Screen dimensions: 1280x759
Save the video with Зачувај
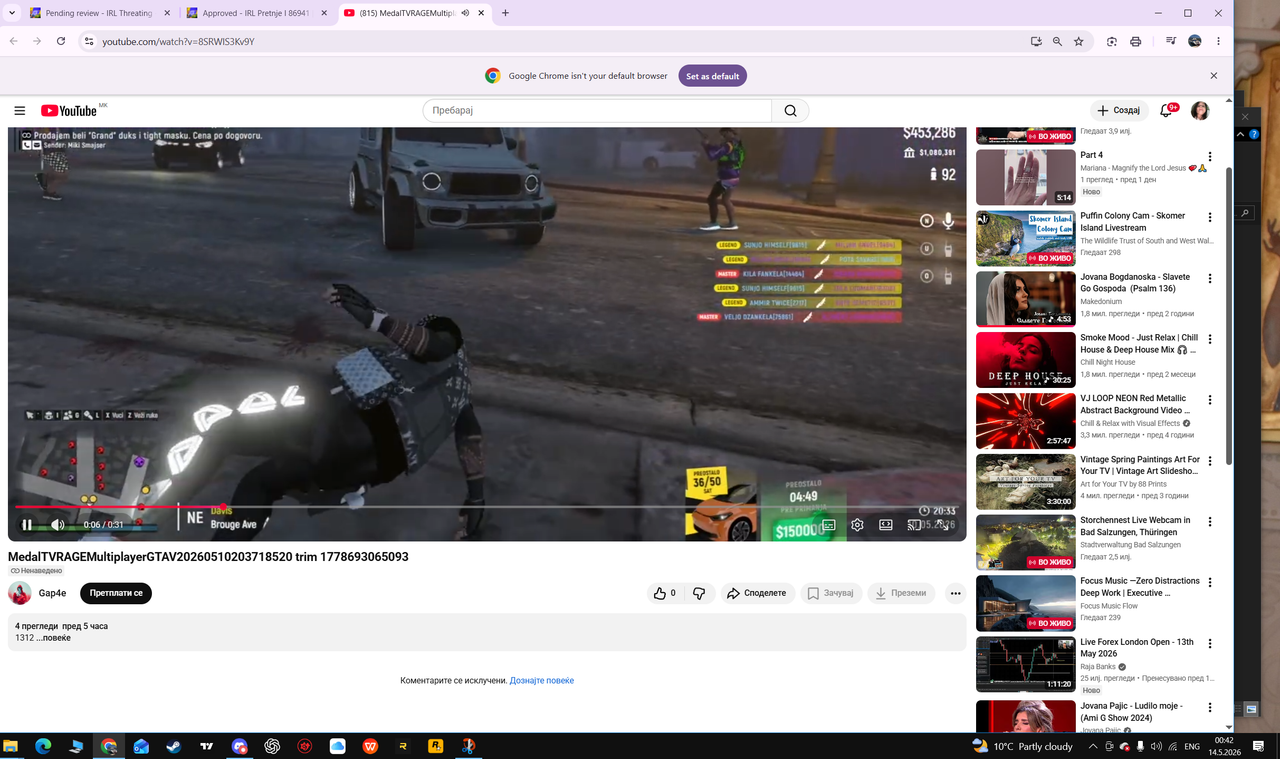(831, 593)
